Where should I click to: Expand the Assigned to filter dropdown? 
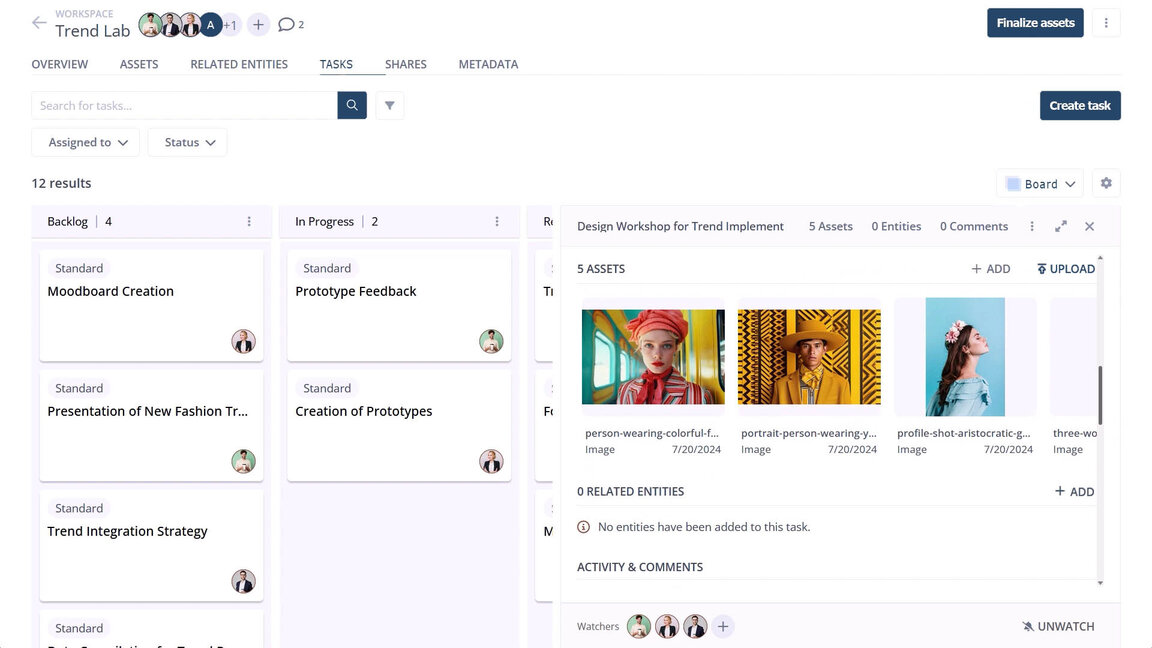click(x=88, y=143)
